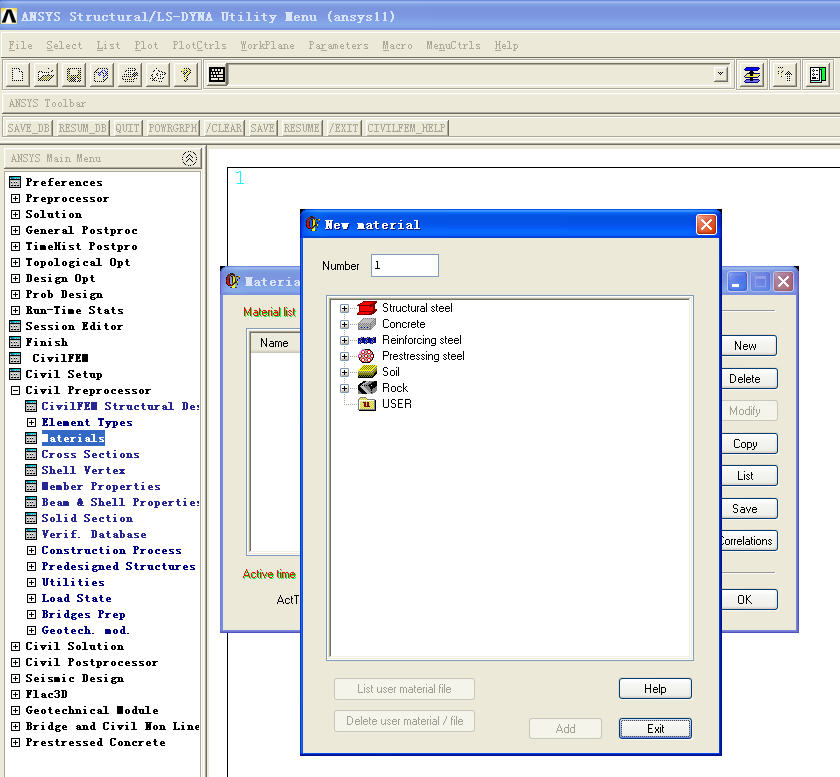
Task: Click the Member Properties menu item
Action: click(101, 487)
